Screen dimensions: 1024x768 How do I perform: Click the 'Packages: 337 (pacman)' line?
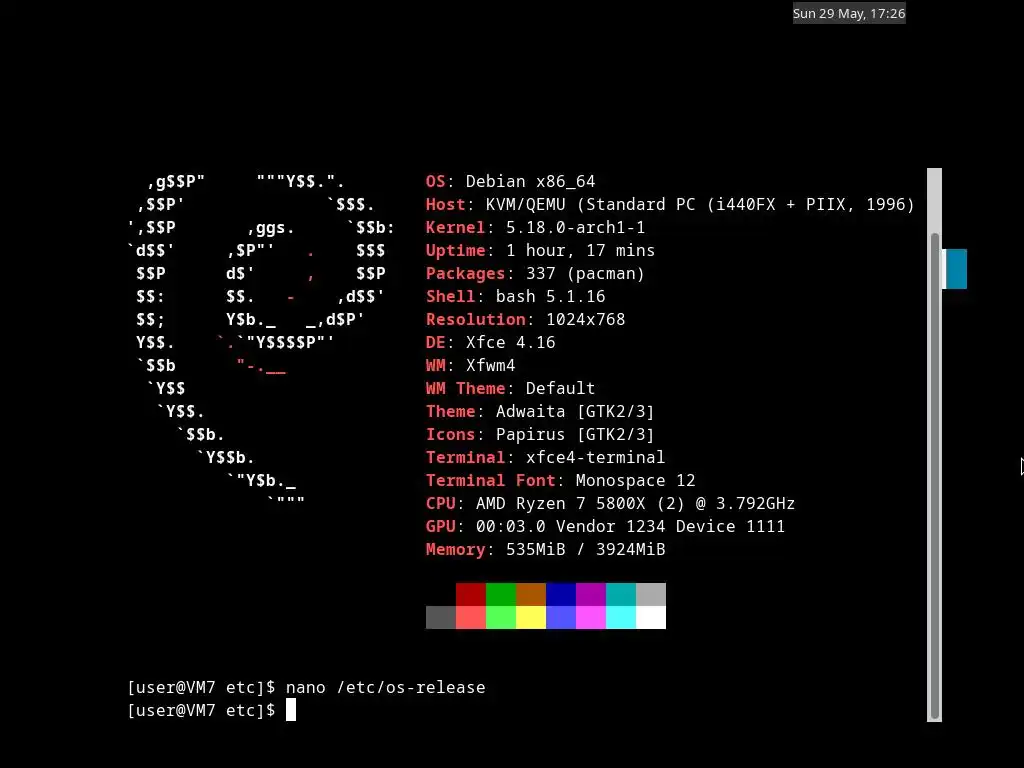point(536,273)
